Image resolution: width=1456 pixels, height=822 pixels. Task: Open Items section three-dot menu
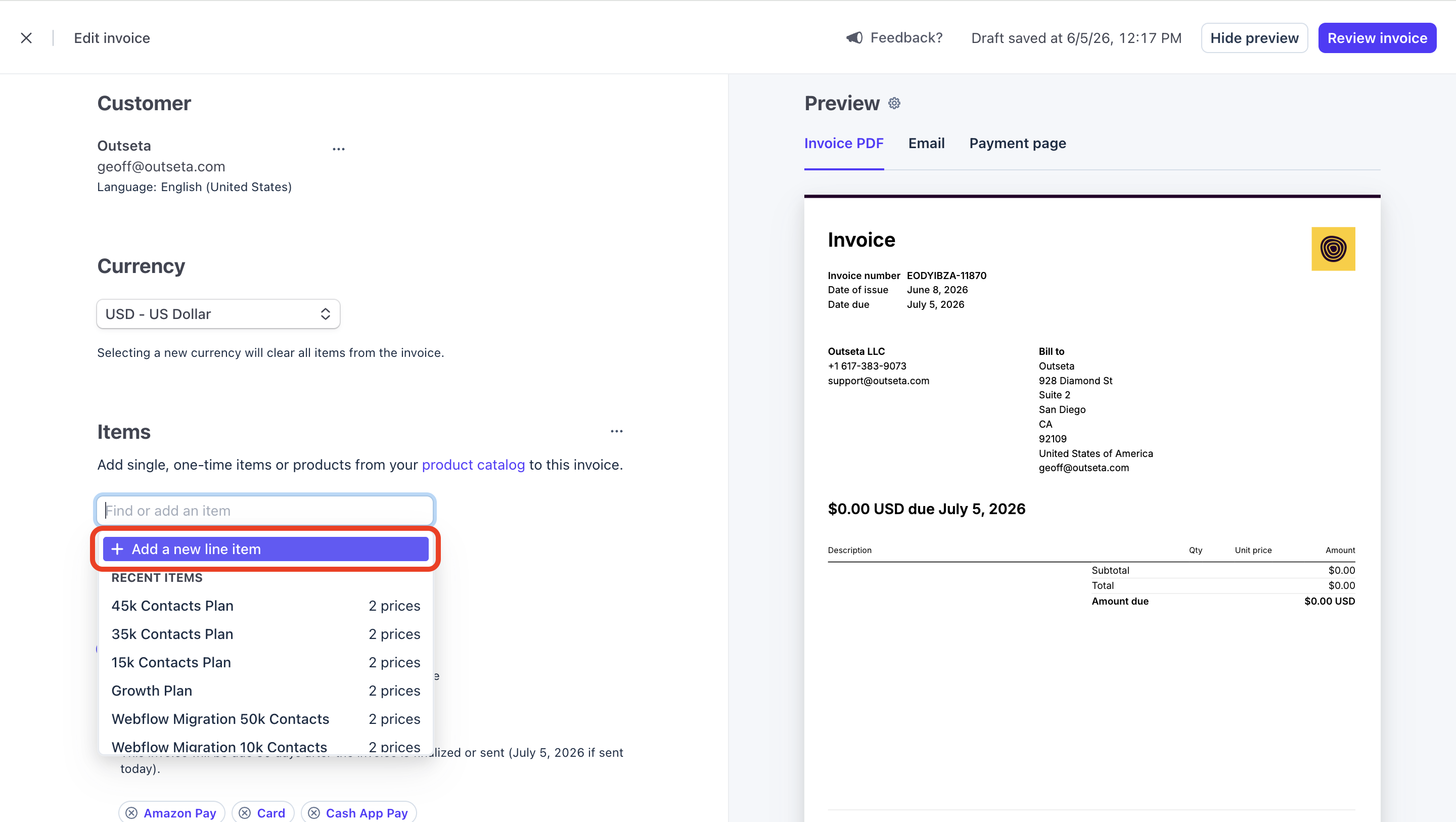coord(617,431)
